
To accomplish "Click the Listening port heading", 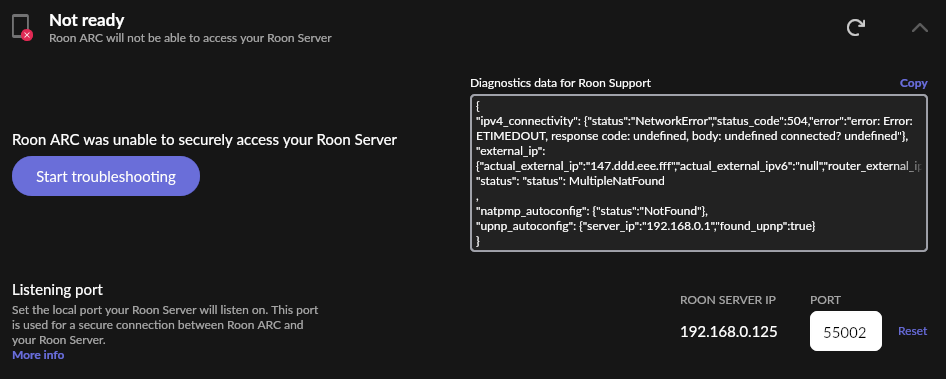I will (x=57, y=290).
